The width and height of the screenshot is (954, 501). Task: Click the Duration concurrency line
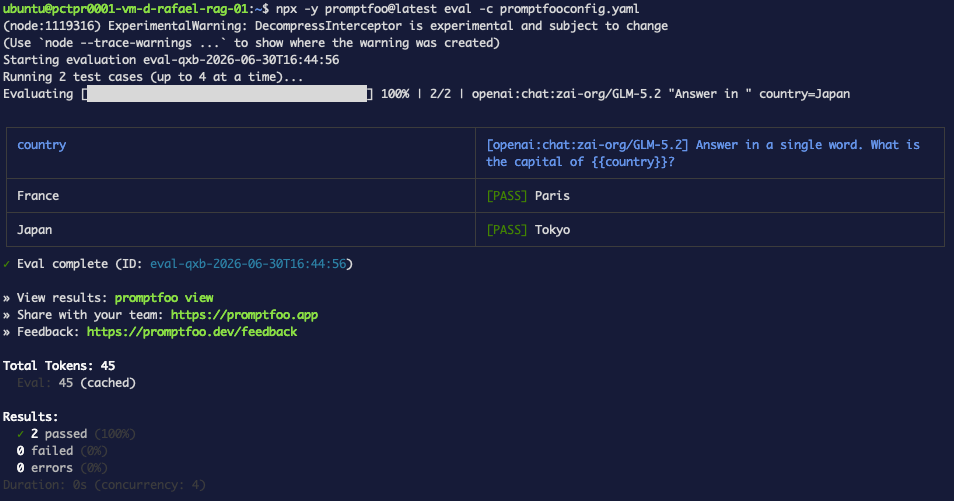[104, 485]
